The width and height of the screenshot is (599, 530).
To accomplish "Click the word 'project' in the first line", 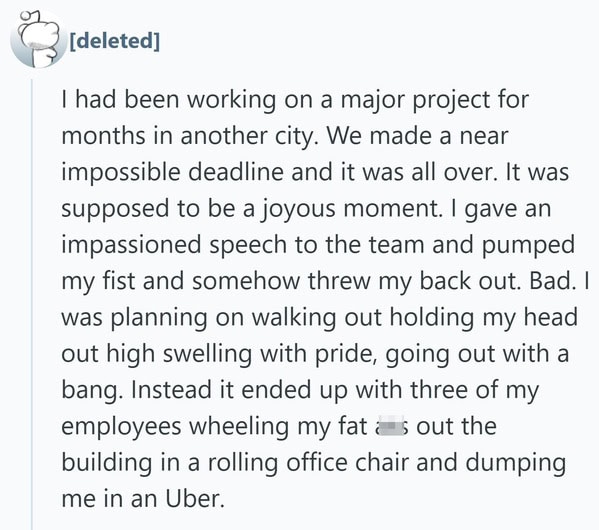I will (451, 100).
